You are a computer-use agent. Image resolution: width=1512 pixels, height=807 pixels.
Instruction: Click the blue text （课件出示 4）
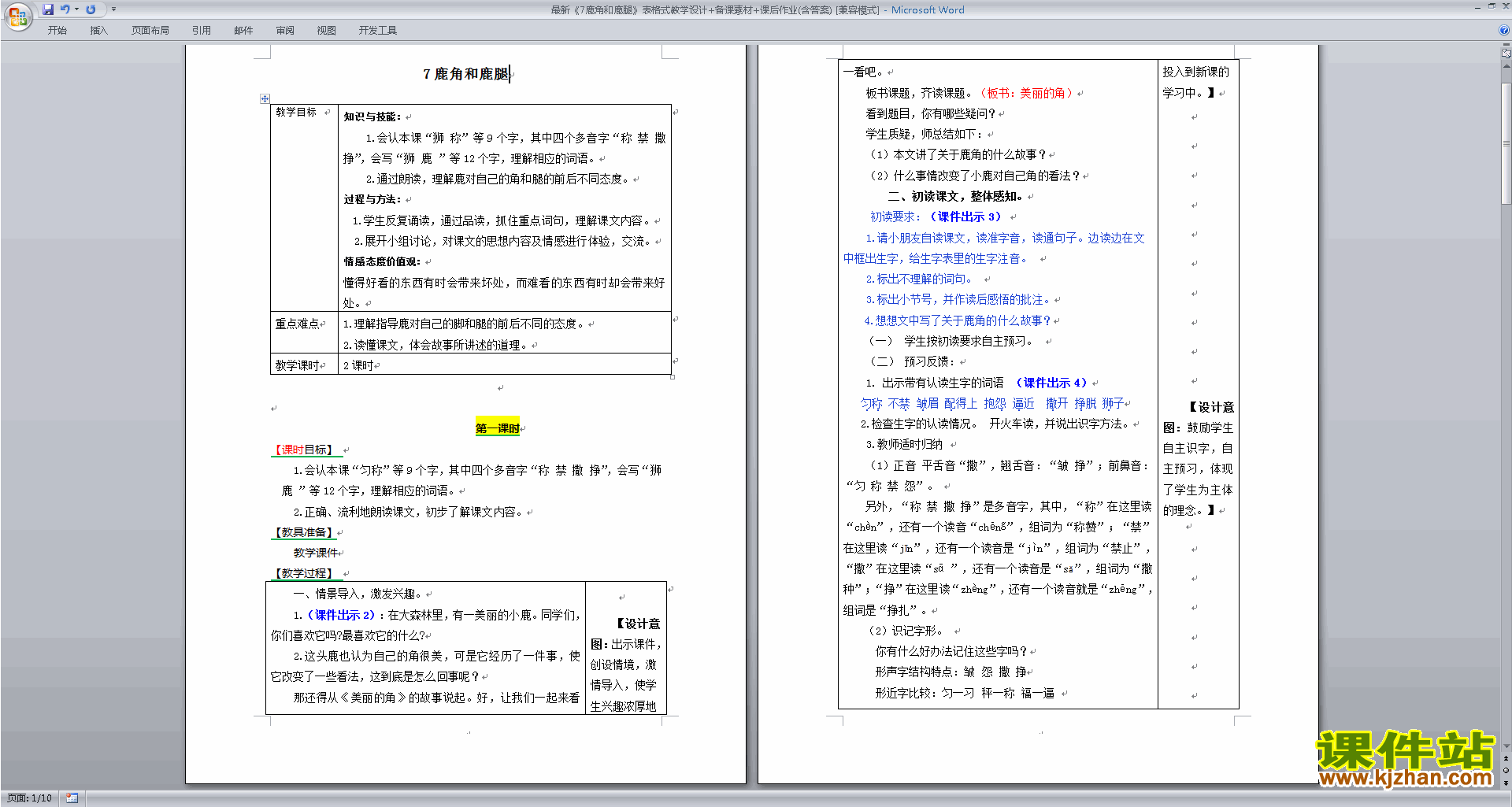click(x=1051, y=383)
